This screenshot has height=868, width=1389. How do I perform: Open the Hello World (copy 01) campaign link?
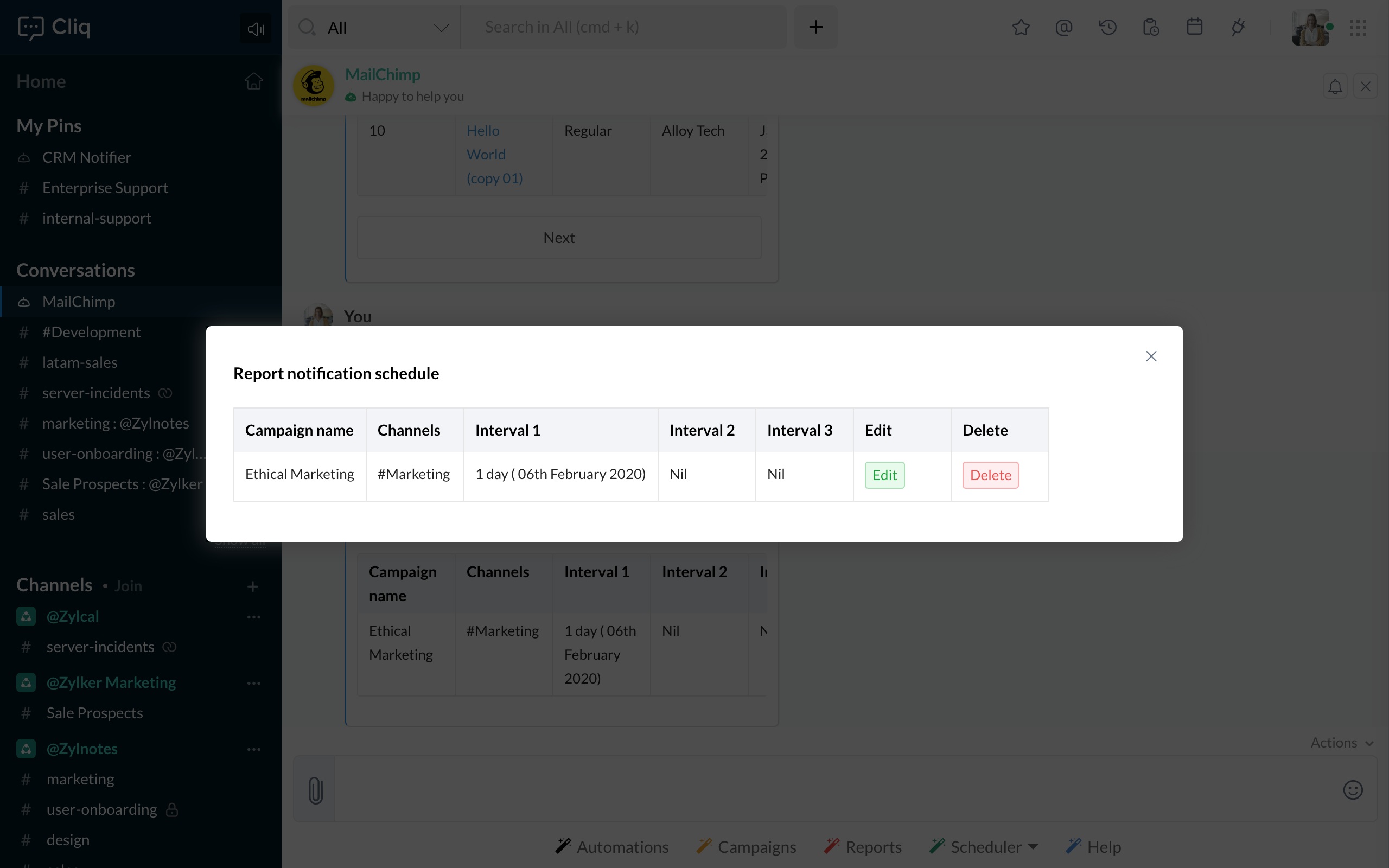(x=494, y=155)
